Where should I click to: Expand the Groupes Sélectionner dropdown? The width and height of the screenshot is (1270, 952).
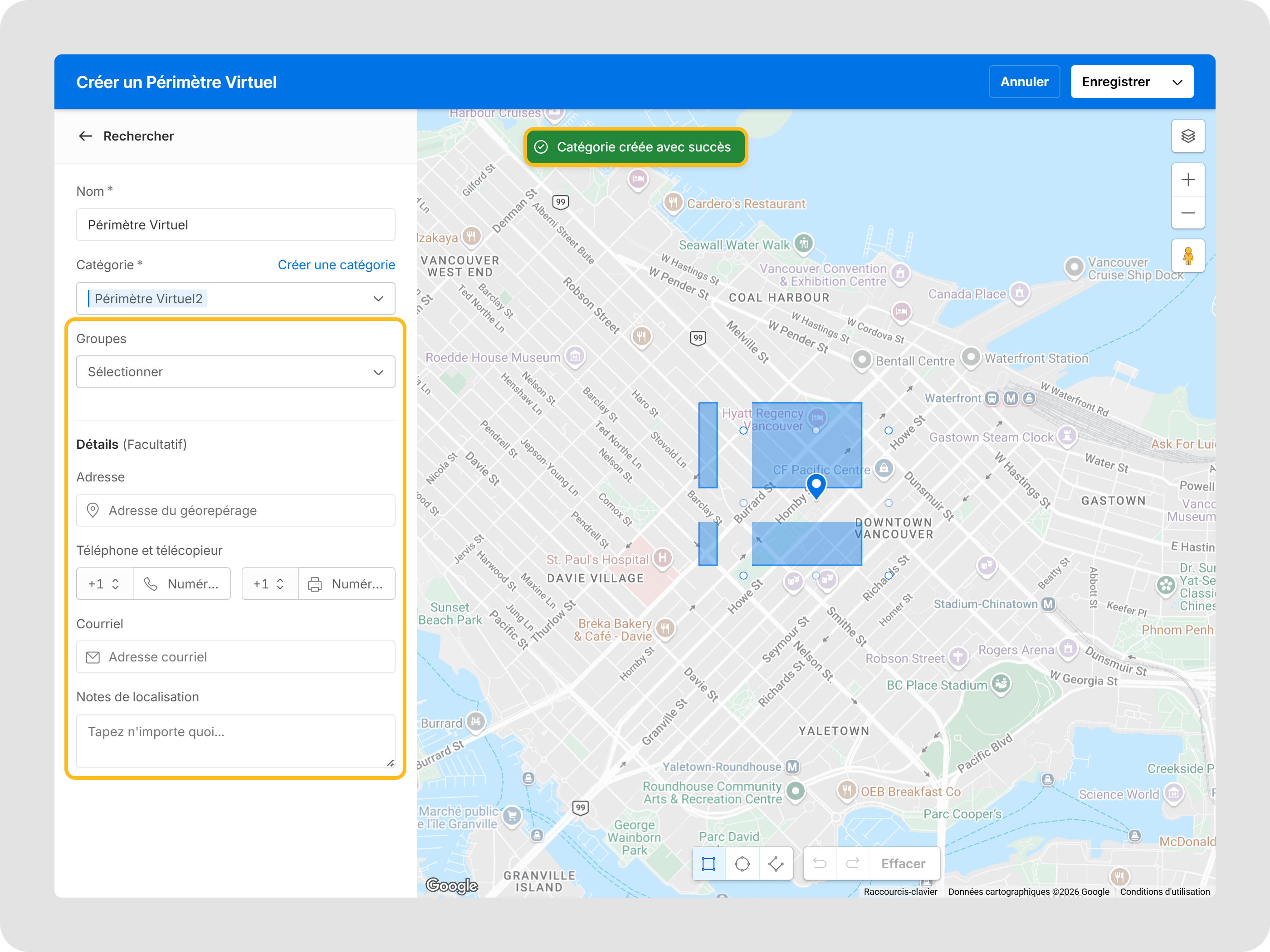tap(235, 372)
